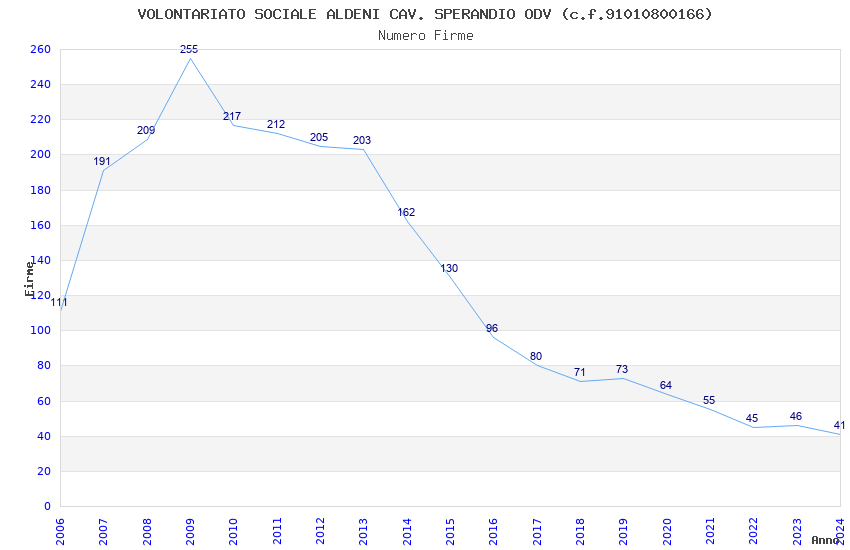This screenshot has width=850, height=550.
Task: Click y-axis tick label 100
Action: coord(41,331)
